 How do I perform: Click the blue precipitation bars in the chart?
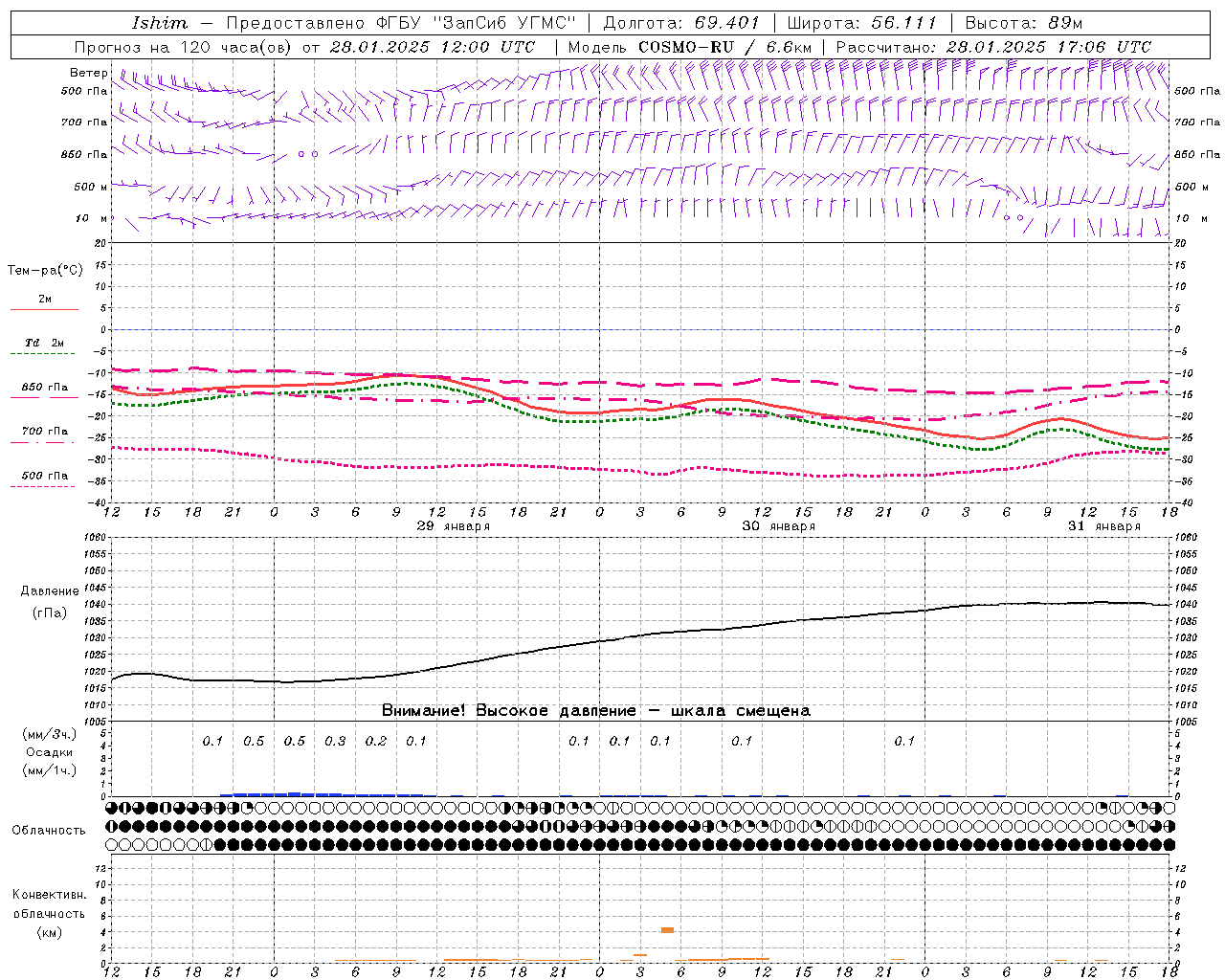coord(323,794)
